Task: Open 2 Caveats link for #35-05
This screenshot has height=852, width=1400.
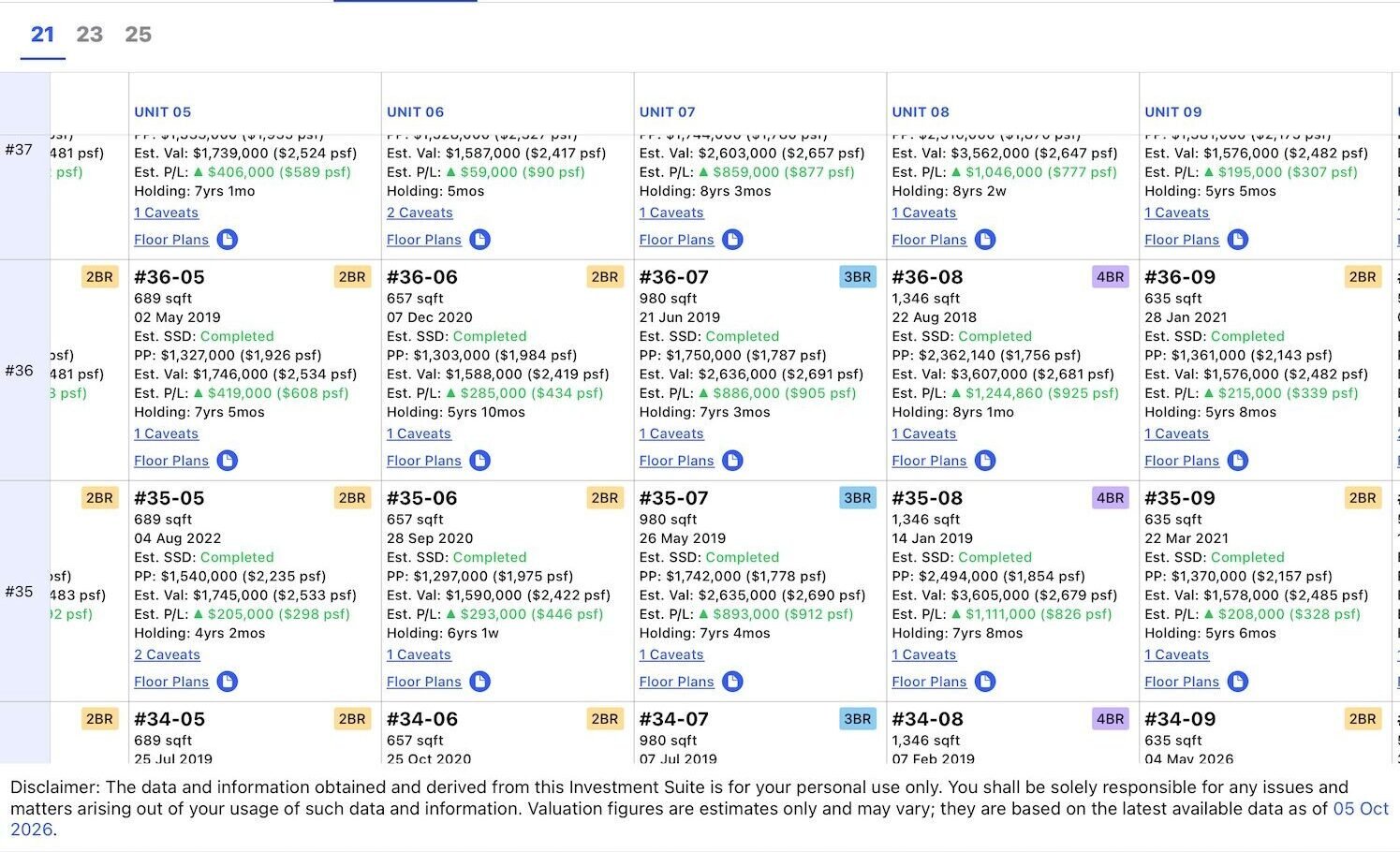Action: tap(168, 654)
